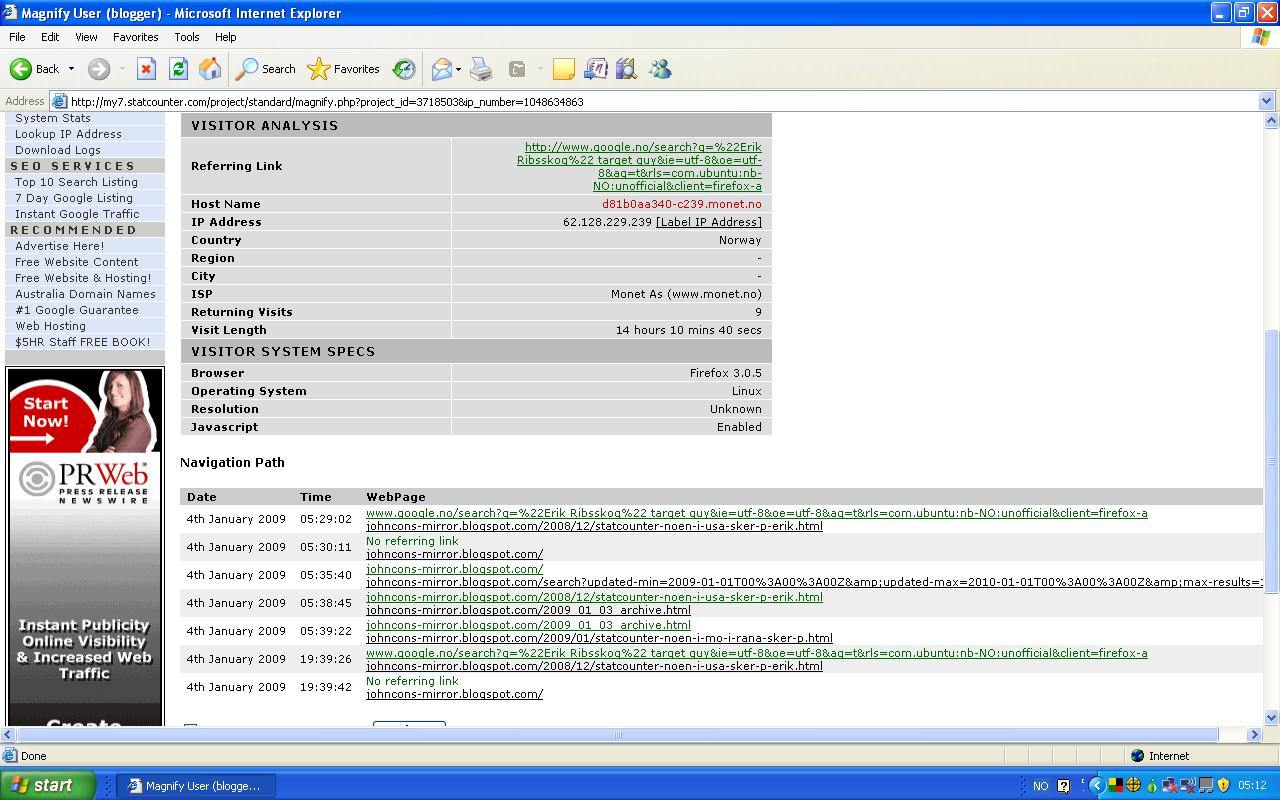The height and width of the screenshot is (800, 1280).
Task: Go to the Home page icon
Action: coord(210,69)
